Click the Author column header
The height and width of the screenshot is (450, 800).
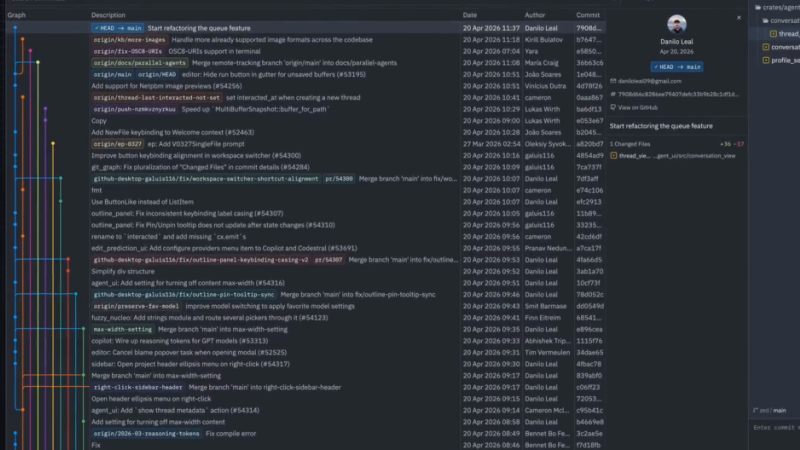pyautogui.click(x=535, y=15)
